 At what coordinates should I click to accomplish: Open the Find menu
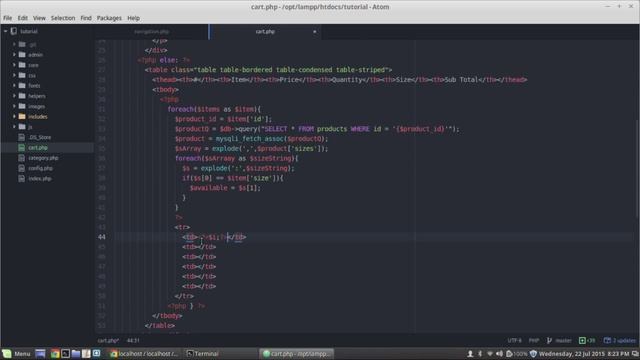tap(86, 18)
